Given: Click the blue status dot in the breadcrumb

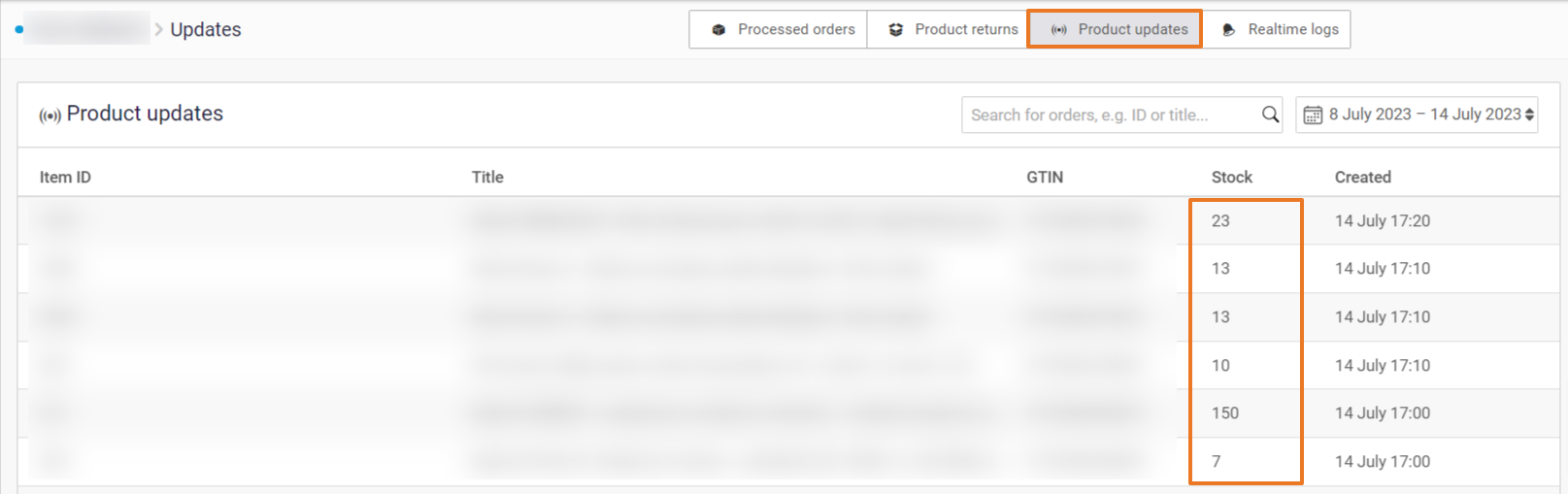Looking at the screenshot, I should (18, 30).
